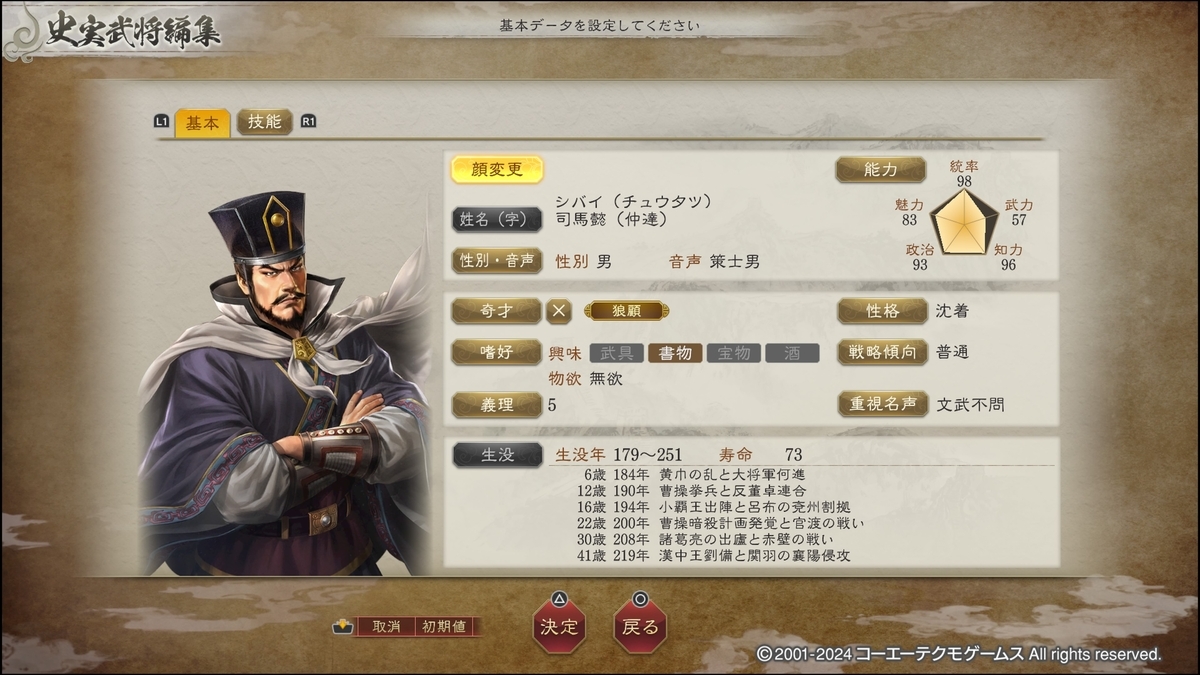The image size is (1200, 675).
Task: Click the X icon next to 奇才
Action: [559, 311]
